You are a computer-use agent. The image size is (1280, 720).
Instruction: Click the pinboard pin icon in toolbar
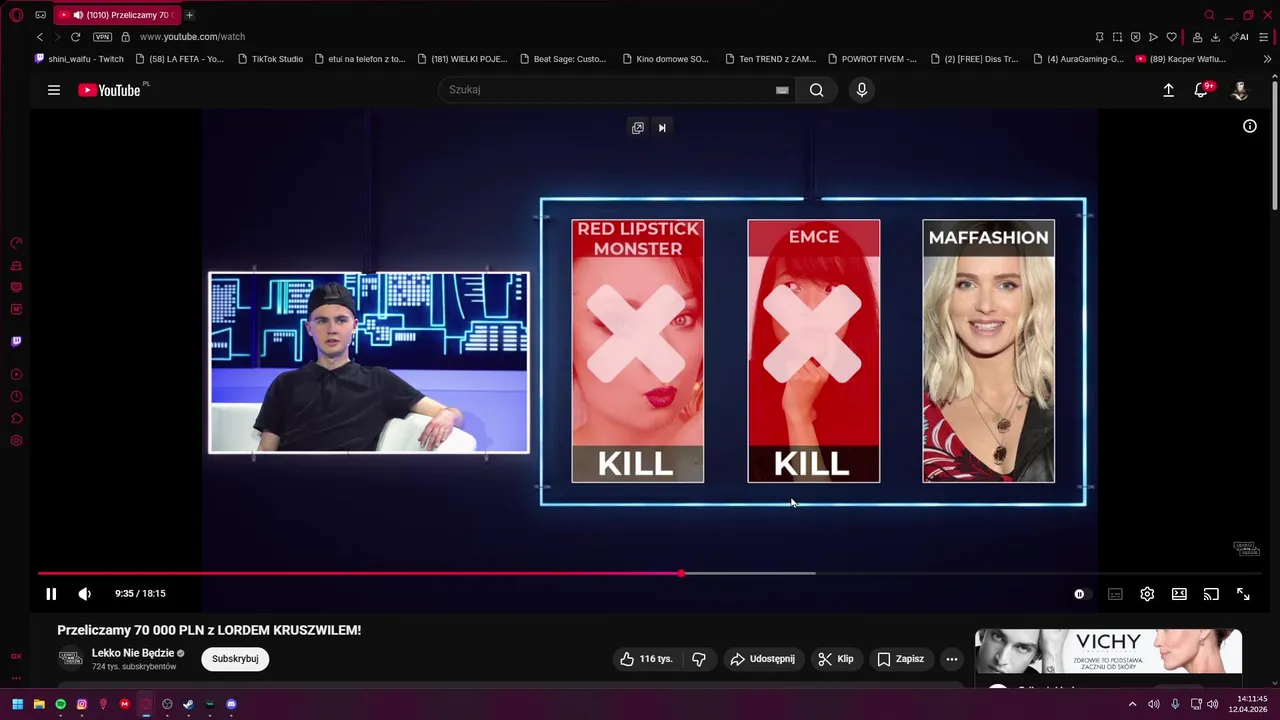click(x=1099, y=37)
